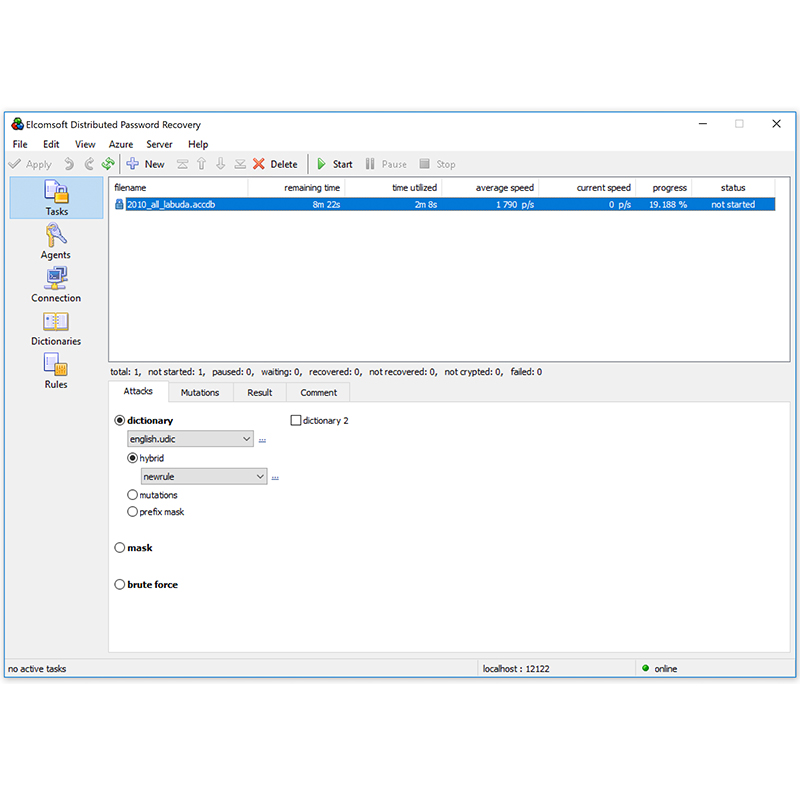This screenshot has width=800, height=800.
Task: Open the File menu
Action: click(20, 144)
